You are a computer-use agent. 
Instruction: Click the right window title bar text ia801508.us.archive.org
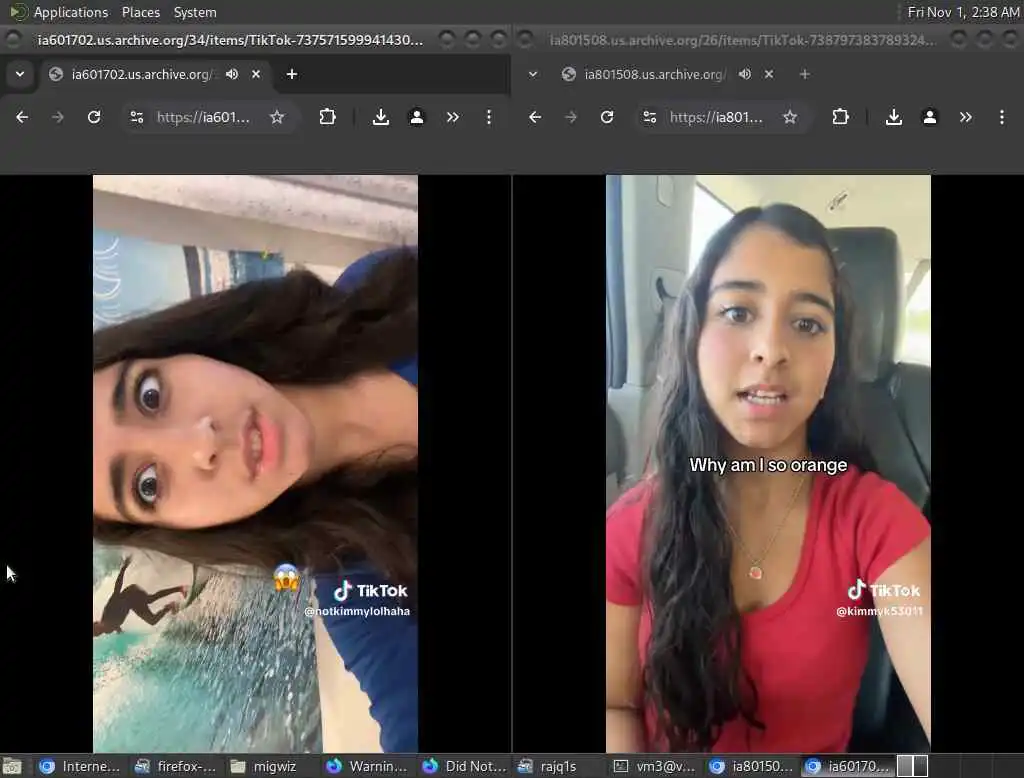pyautogui.click(x=743, y=40)
